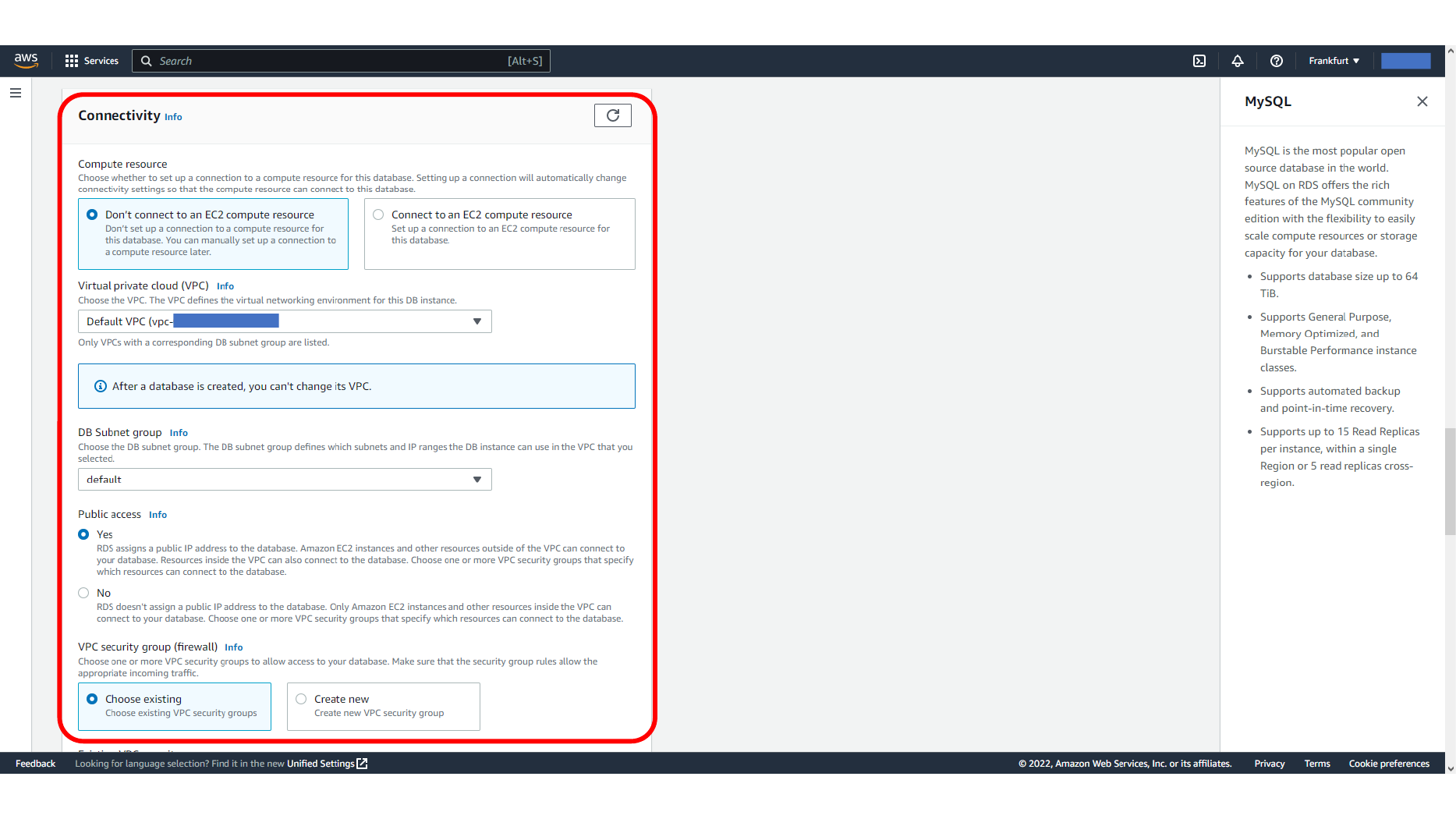Open Info link for Virtual private cloud
This screenshot has width=1456, height=819.
tap(225, 286)
